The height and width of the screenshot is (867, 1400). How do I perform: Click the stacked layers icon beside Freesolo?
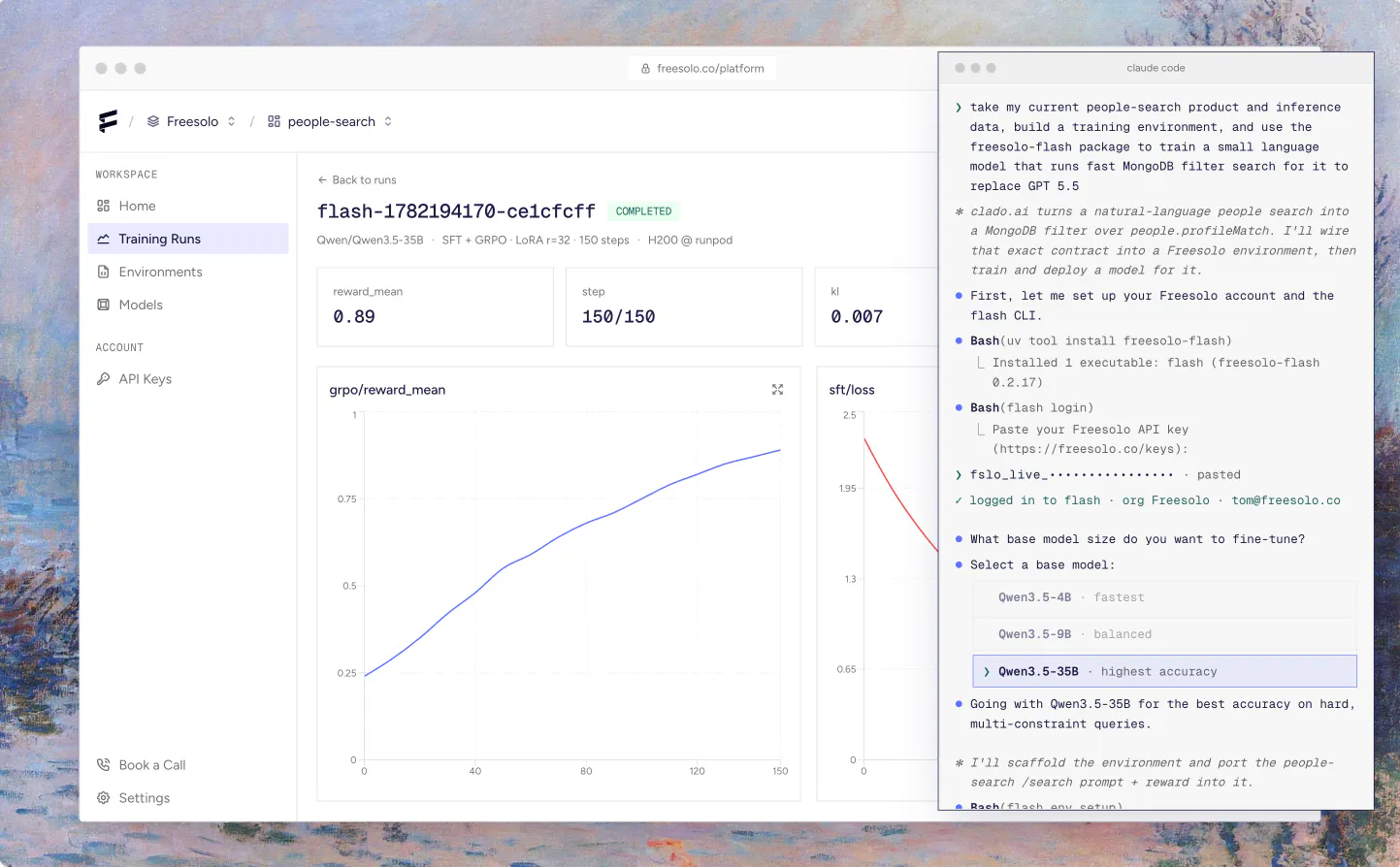click(x=153, y=121)
